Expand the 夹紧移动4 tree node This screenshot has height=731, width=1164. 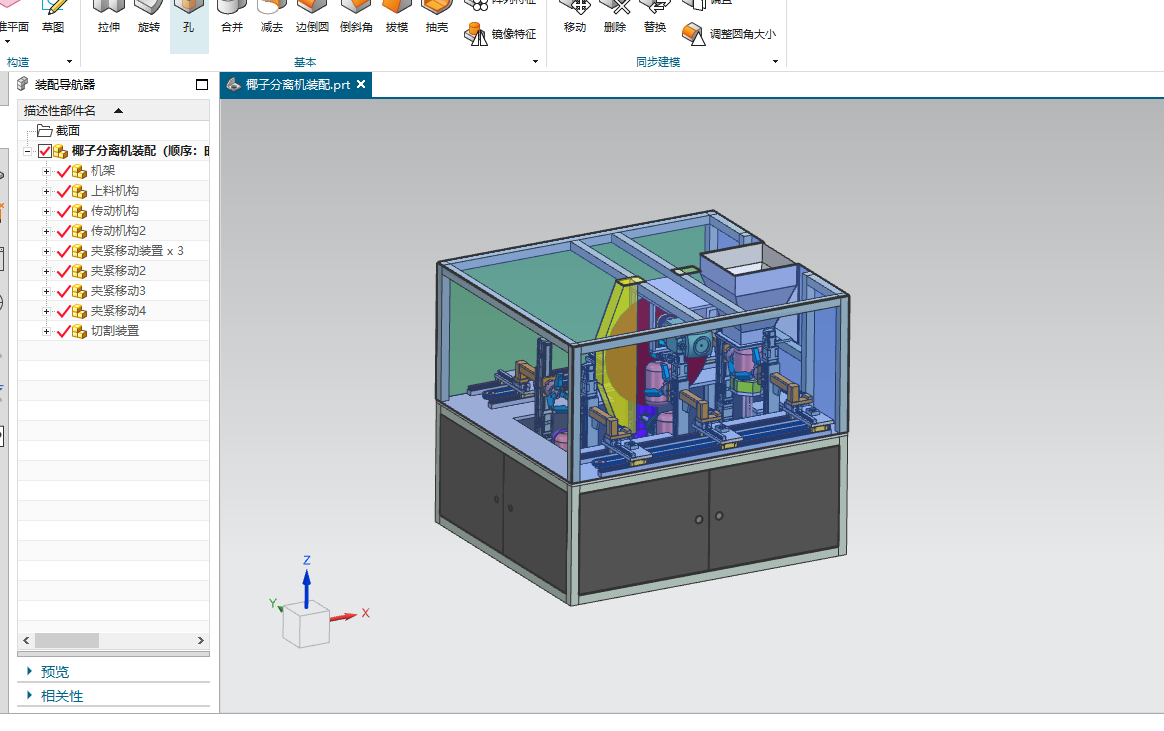point(46,311)
